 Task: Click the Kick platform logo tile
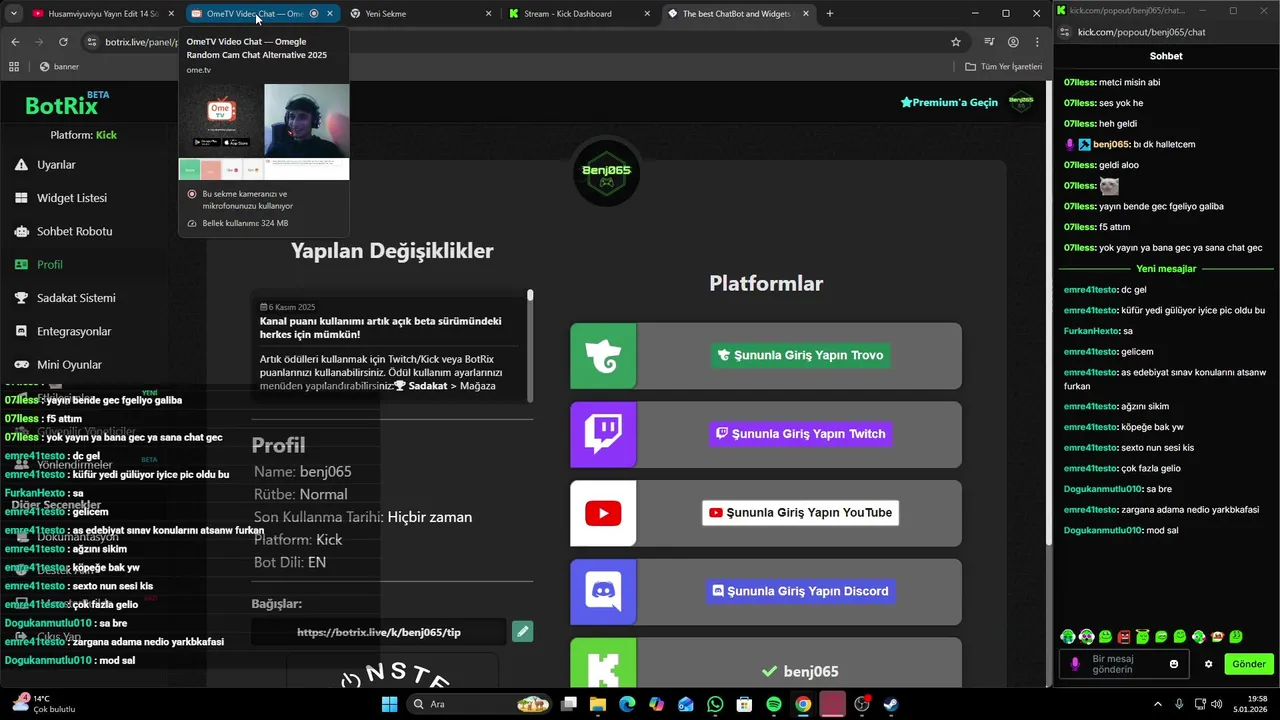[603, 663]
